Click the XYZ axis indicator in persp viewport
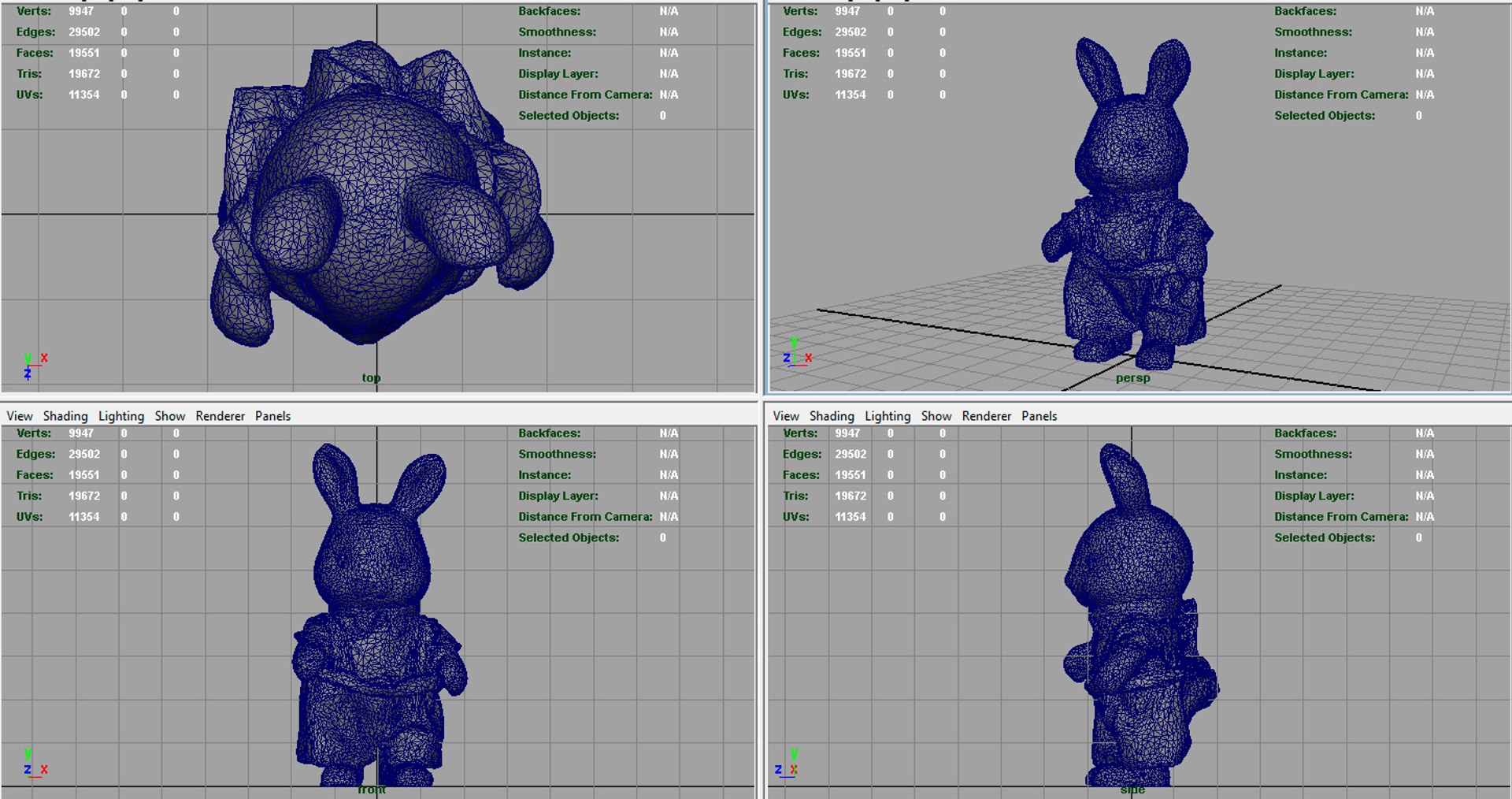The width and height of the screenshot is (1512, 799). point(797,352)
